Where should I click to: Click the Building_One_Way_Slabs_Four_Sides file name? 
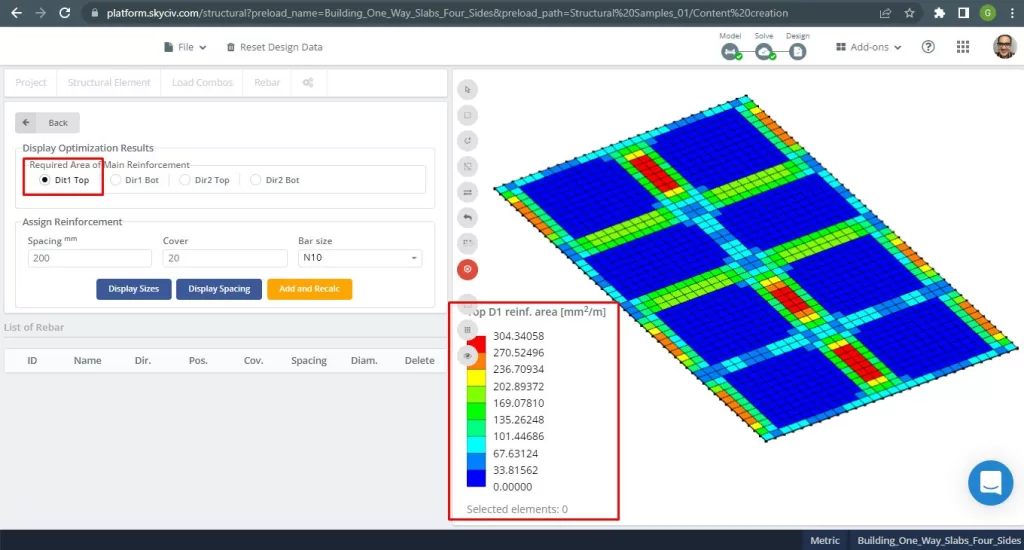938,540
